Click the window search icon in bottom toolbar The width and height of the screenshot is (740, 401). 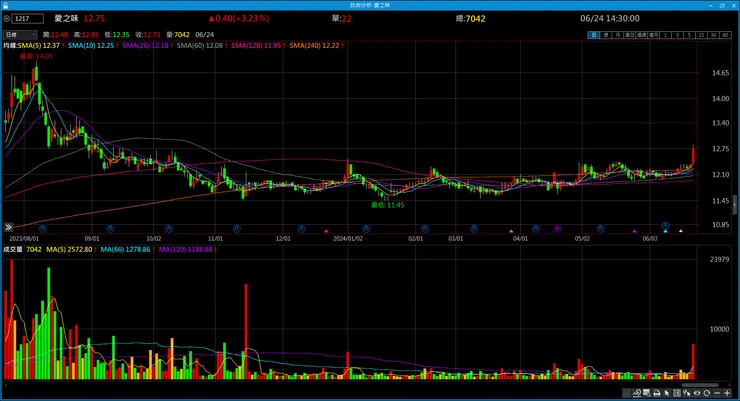647,393
